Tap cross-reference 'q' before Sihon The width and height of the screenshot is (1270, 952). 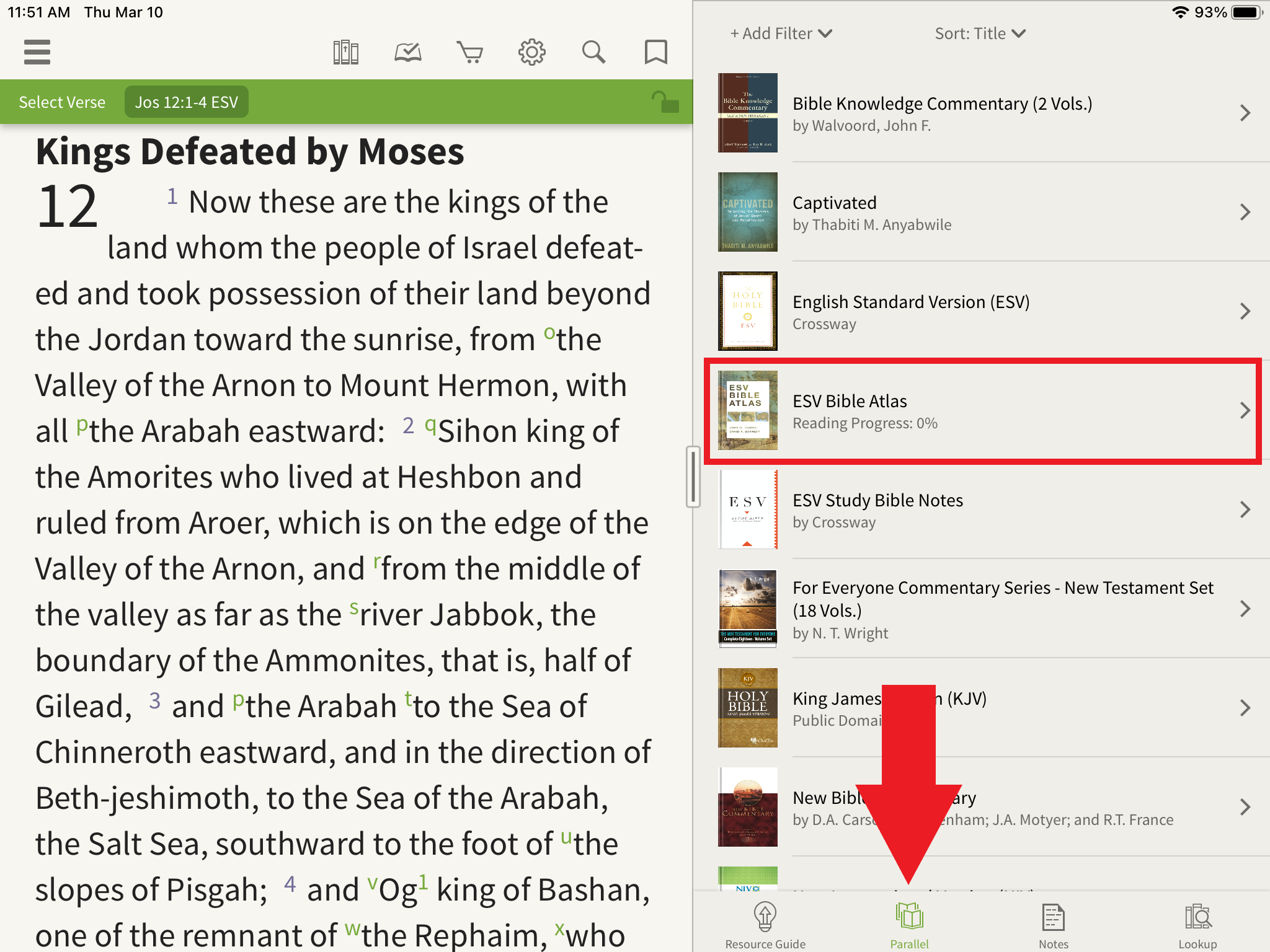pyautogui.click(x=430, y=426)
